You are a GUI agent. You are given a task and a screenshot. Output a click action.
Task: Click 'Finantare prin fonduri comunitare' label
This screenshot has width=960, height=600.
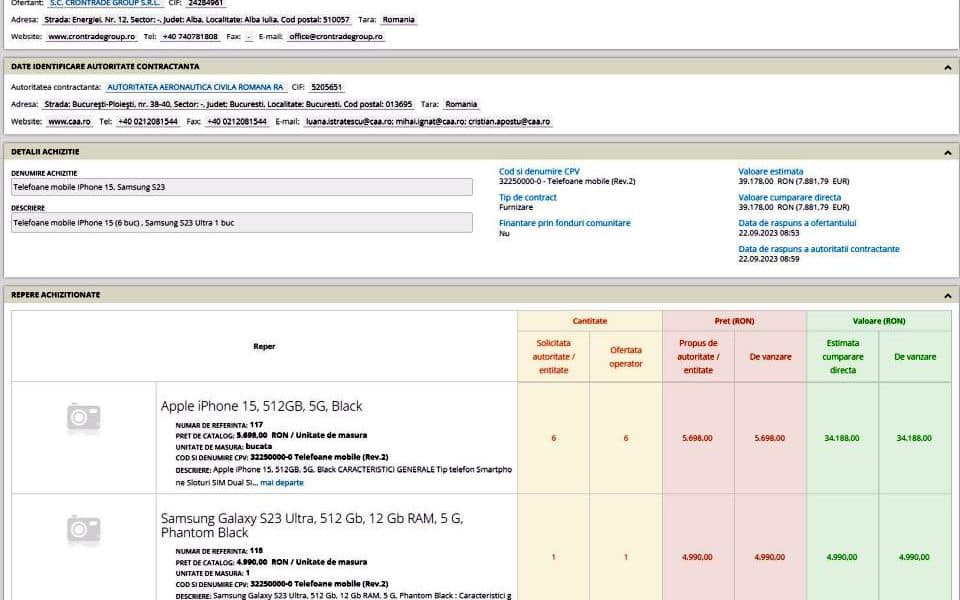(x=564, y=223)
